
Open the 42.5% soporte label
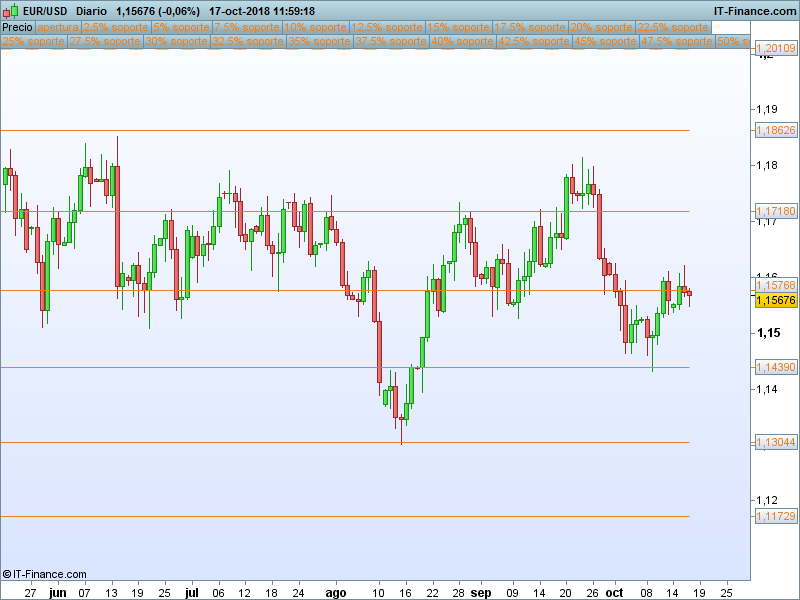[534, 41]
